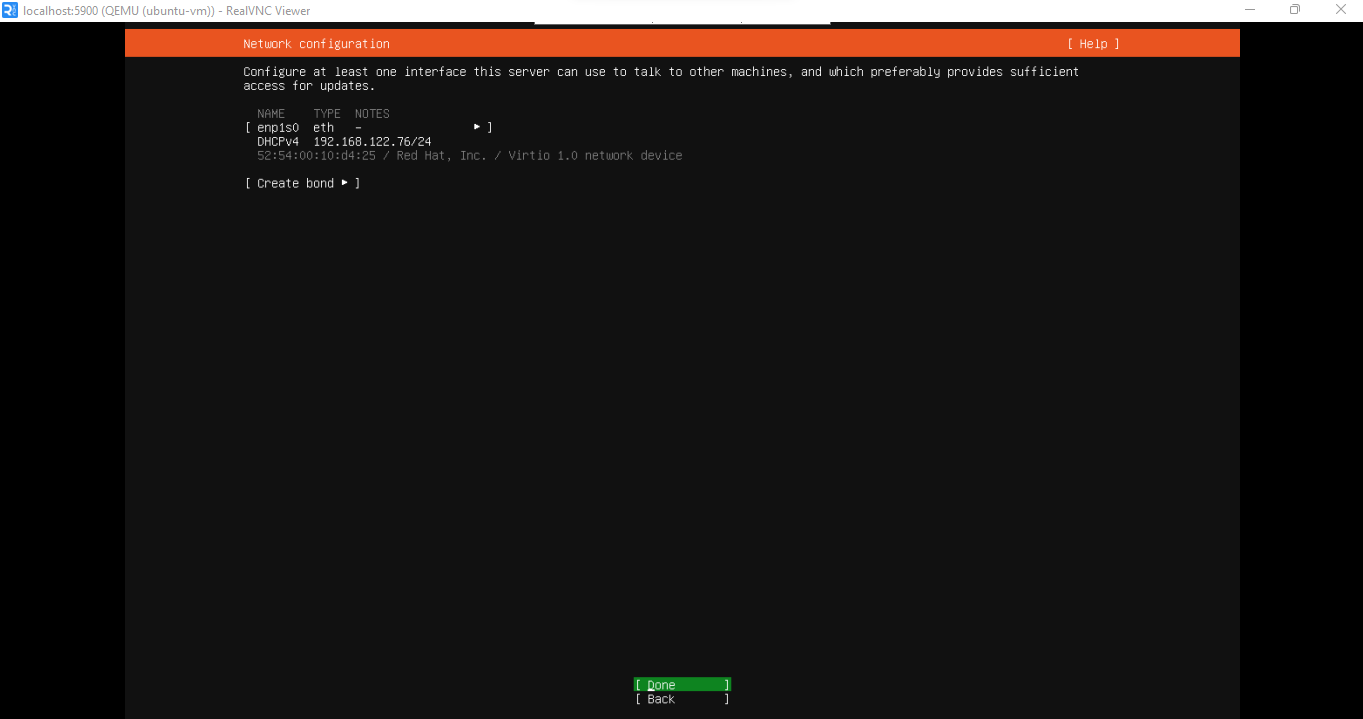
Task: Click the DHCPv4 label
Action: [x=278, y=142]
